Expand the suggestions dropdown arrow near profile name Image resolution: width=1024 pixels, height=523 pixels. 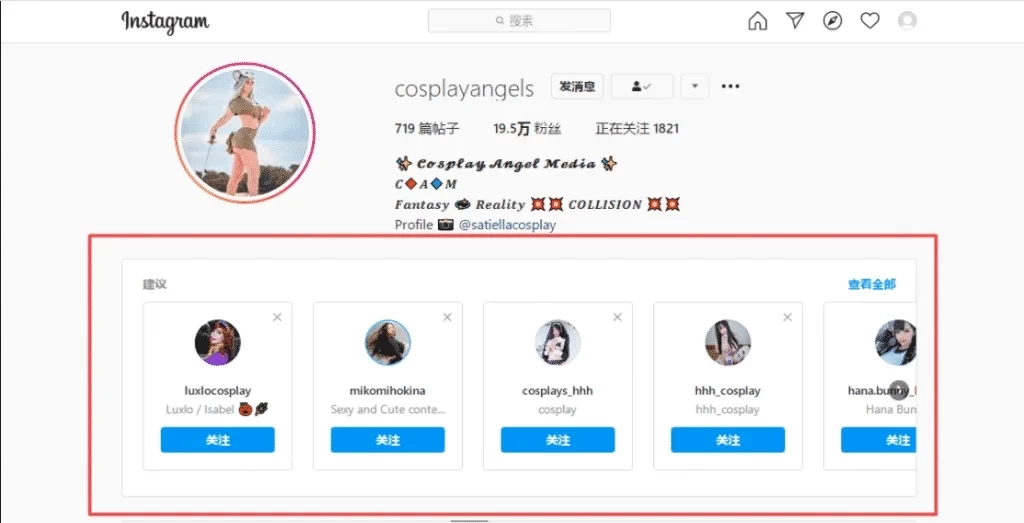[x=695, y=86]
